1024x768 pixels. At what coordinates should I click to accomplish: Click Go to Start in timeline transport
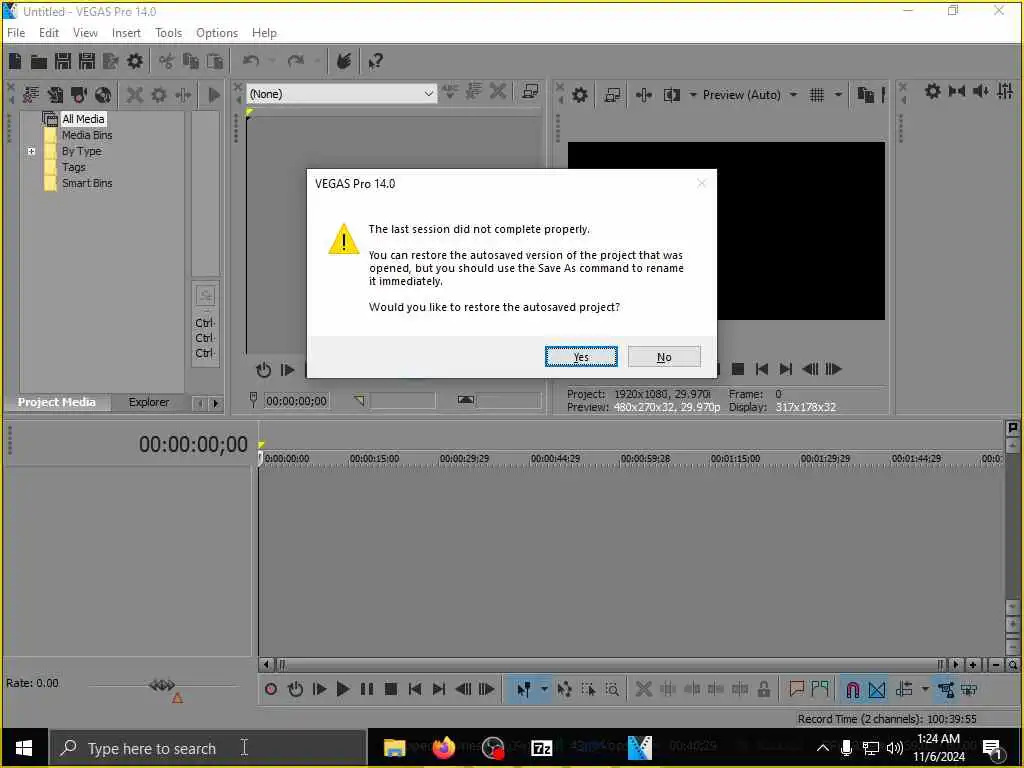[x=415, y=689]
